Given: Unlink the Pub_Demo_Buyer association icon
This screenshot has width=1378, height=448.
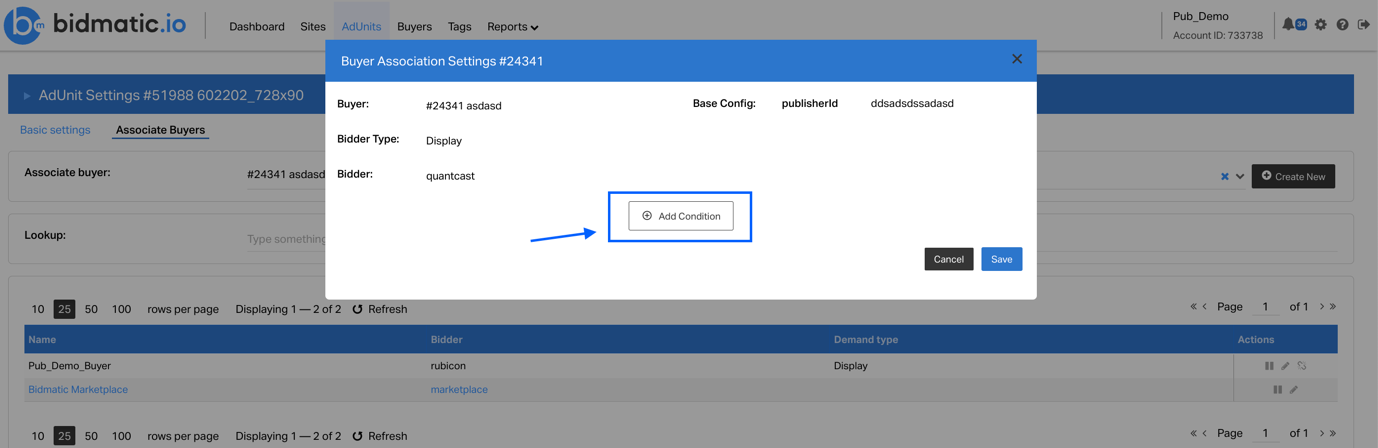Looking at the screenshot, I should coord(1302,366).
